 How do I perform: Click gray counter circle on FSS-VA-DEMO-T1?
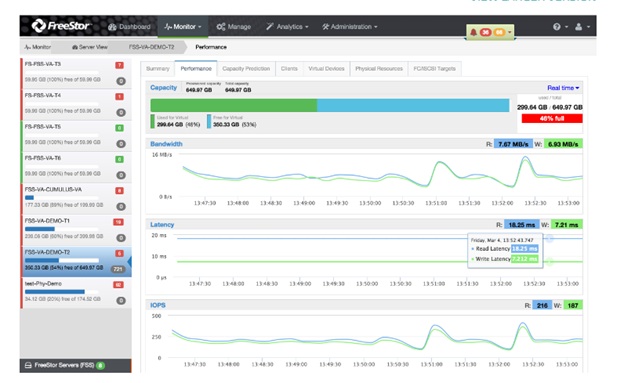point(121,238)
